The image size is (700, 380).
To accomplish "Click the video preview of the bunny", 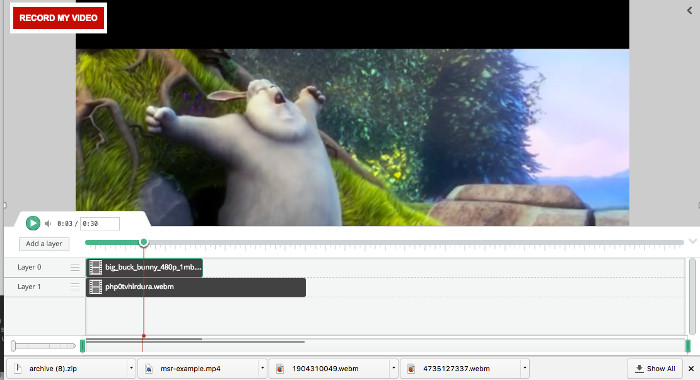I will [x=352, y=137].
